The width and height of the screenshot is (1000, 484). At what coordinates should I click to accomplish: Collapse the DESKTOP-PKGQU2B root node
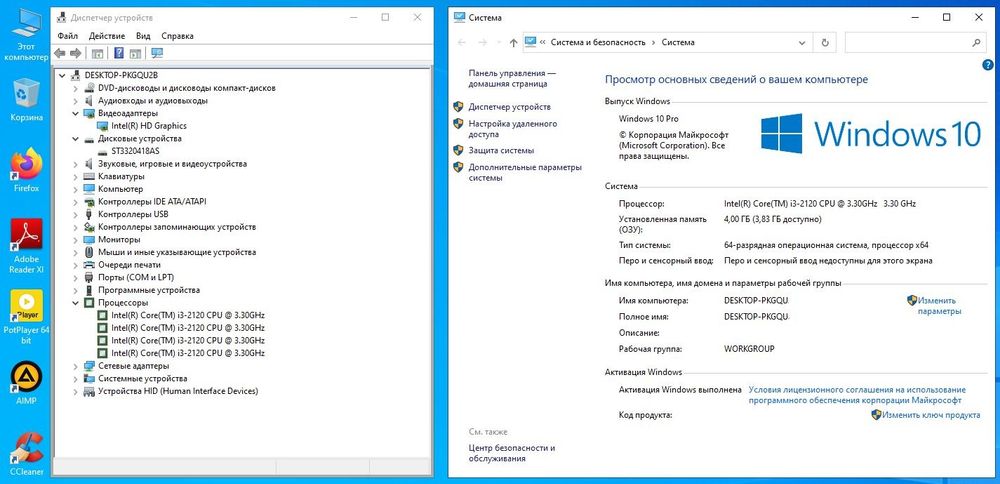click(x=62, y=75)
